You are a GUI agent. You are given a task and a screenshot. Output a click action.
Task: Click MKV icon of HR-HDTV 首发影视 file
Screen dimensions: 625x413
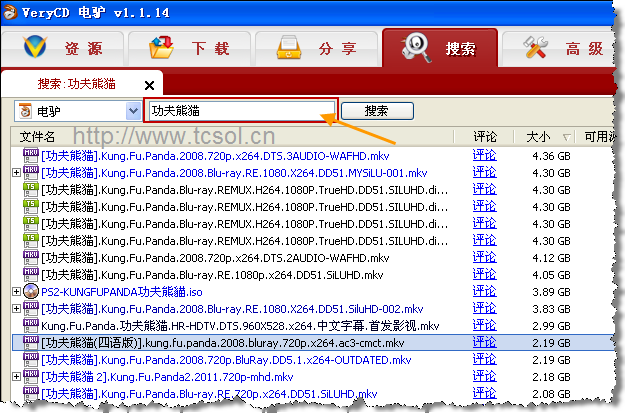point(31,326)
